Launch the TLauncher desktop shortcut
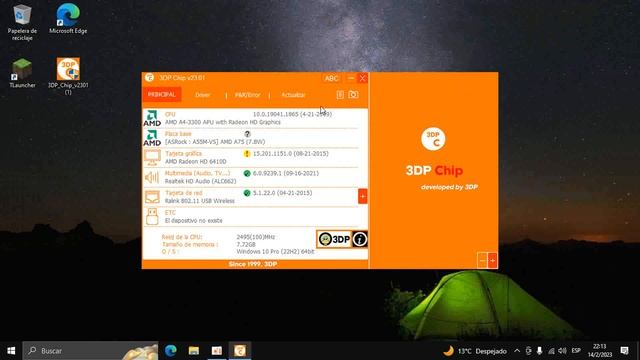This screenshot has width=640, height=360. 22,73
